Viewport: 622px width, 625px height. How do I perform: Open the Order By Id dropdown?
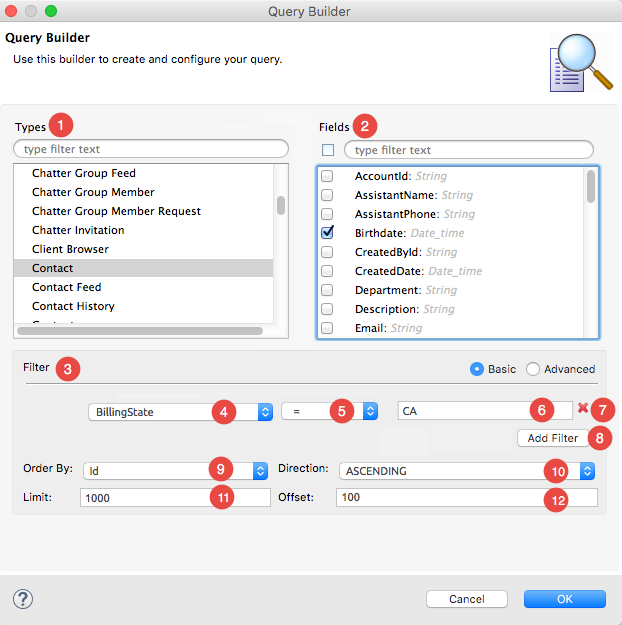point(175,471)
